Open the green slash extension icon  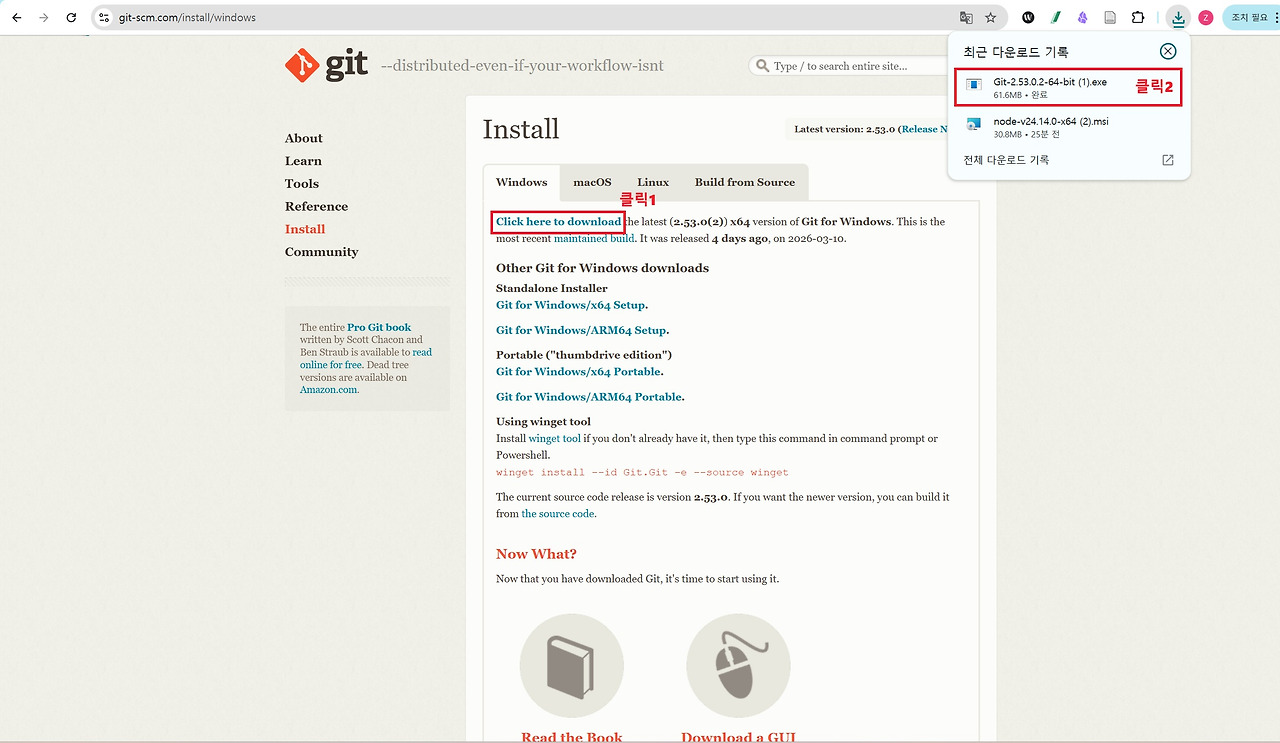tap(1055, 18)
